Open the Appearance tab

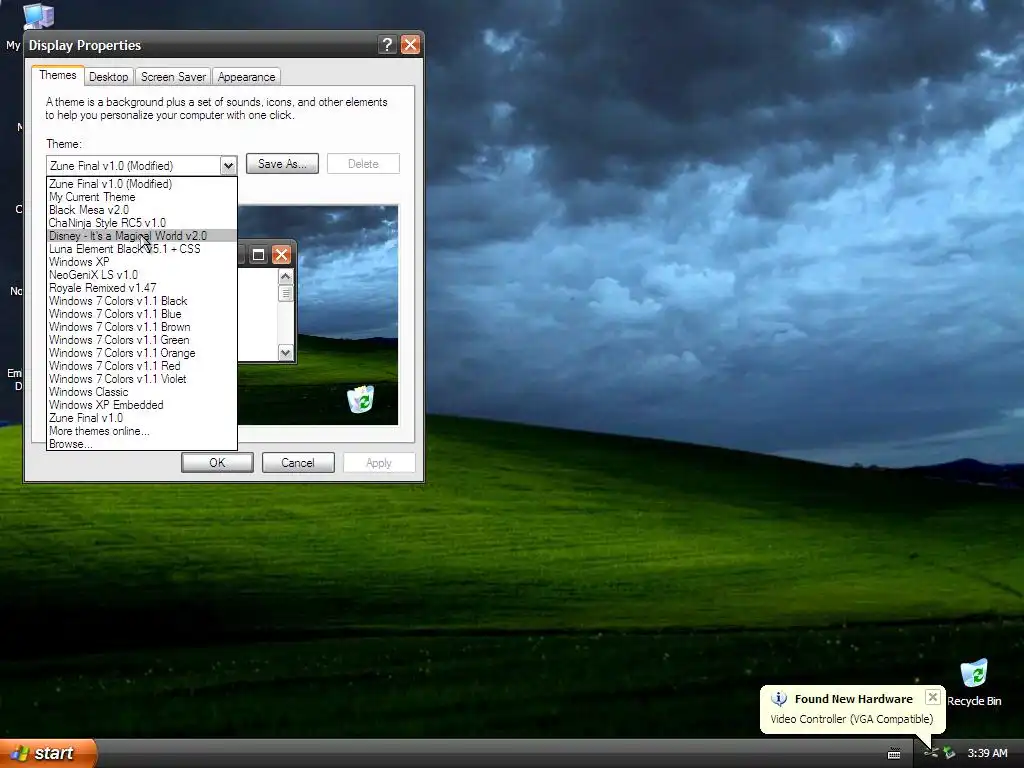pyautogui.click(x=246, y=77)
